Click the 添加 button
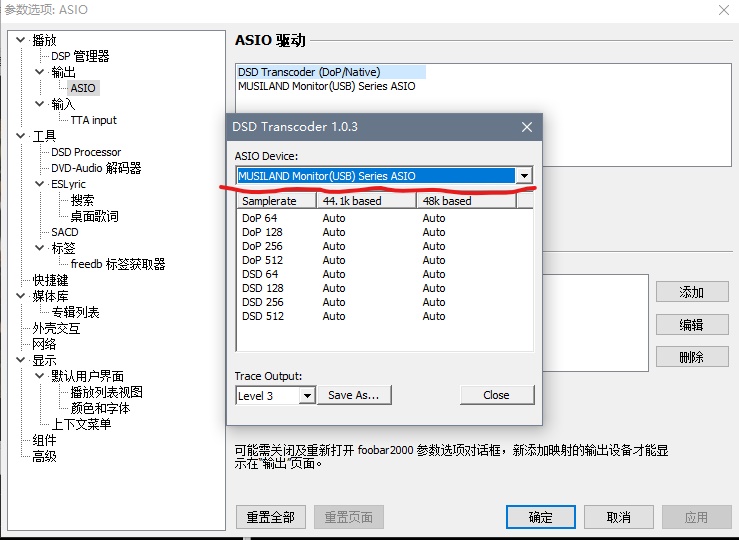The image size is (739, 540). [x=691, y=292]
